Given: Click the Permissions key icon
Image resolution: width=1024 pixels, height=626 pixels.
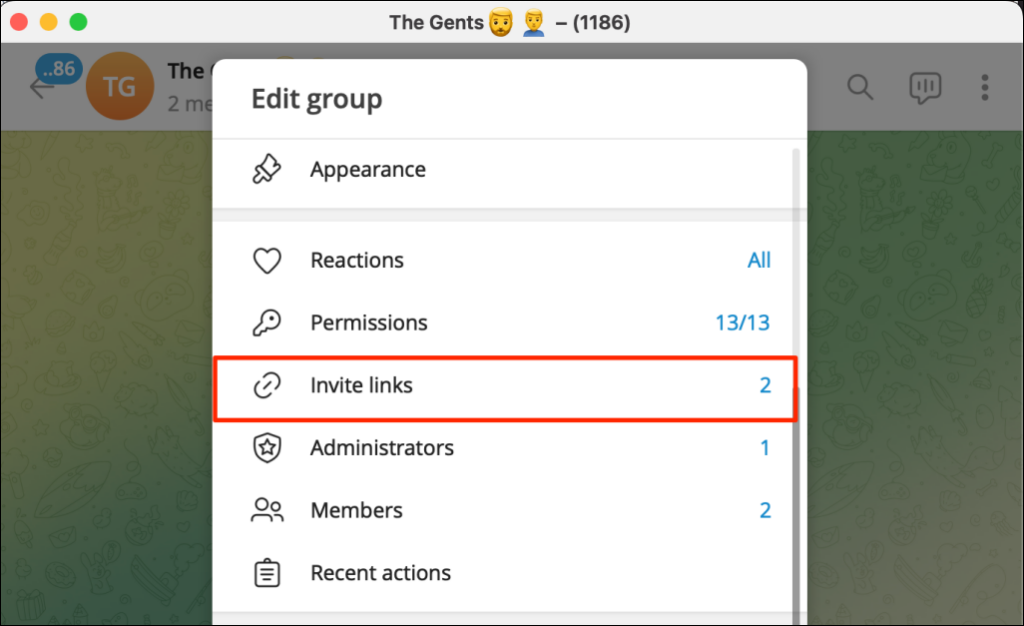Looking at the screenshot, I should pyautogui.click(x=266, y=323).
